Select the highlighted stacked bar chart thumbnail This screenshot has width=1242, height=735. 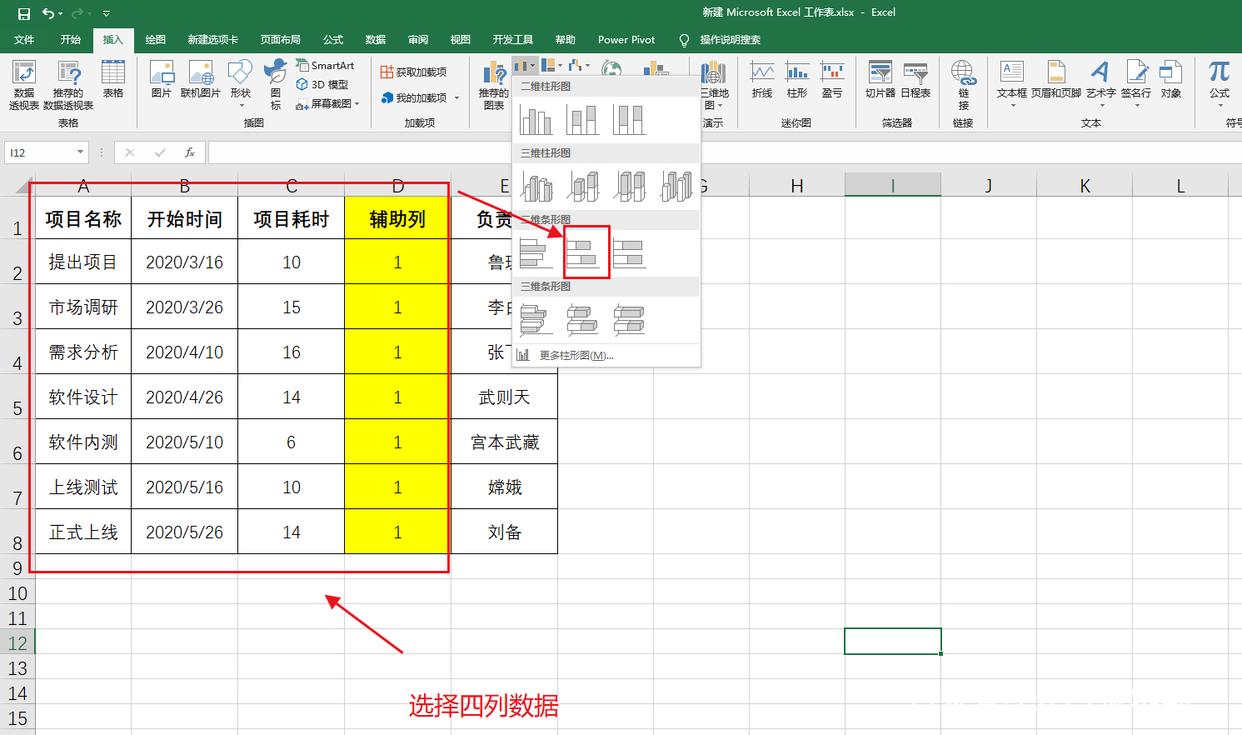pos(585,252)
